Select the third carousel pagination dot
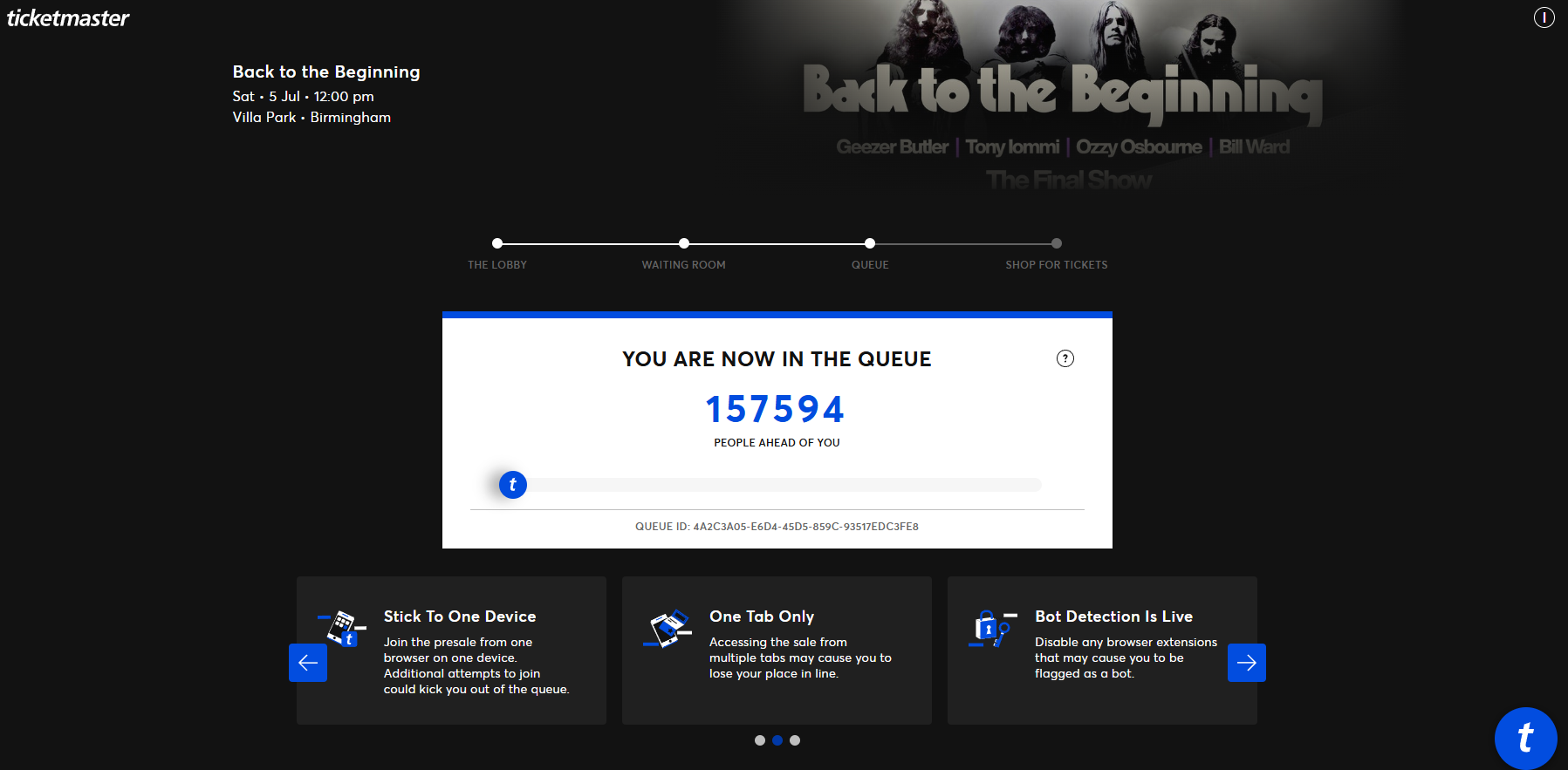The width and height of the screenshot is (1568, 770). pos(795,740)
